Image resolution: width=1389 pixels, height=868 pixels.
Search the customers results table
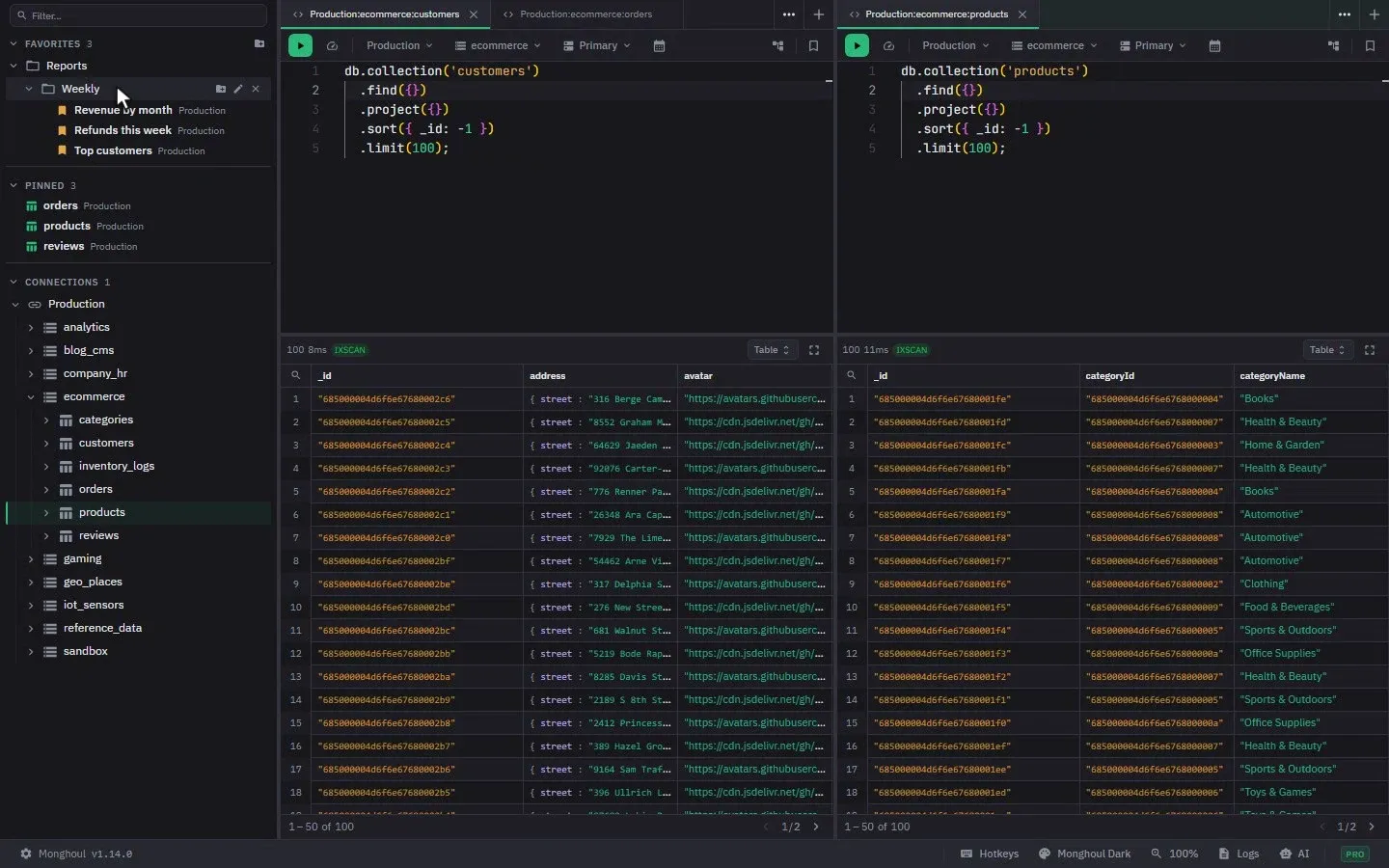point(295,375)
